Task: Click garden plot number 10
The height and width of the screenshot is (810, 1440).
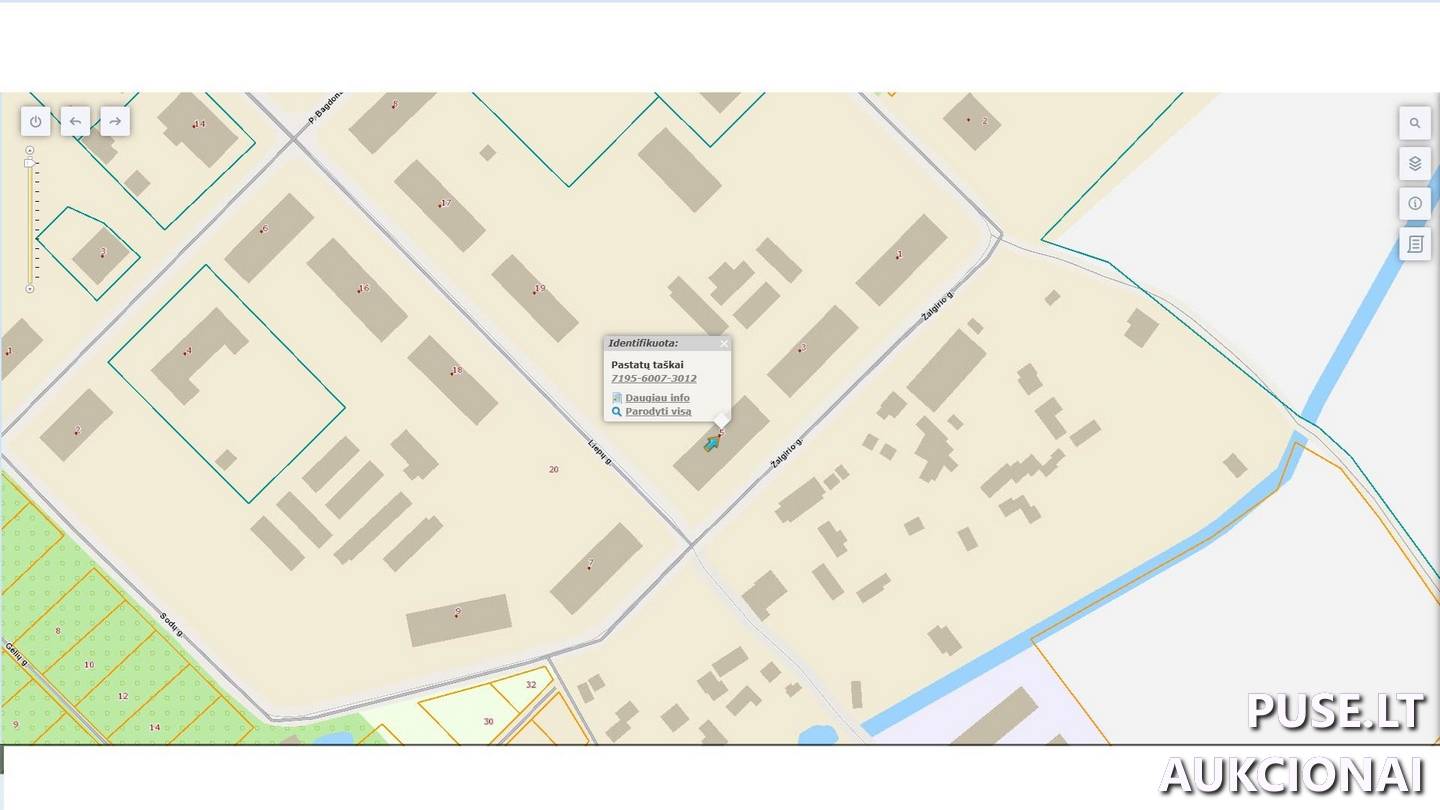Action: [x=89, y=665]
